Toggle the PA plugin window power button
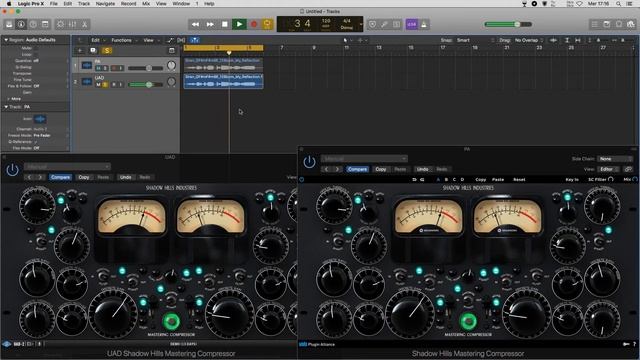 pos(309,162)
